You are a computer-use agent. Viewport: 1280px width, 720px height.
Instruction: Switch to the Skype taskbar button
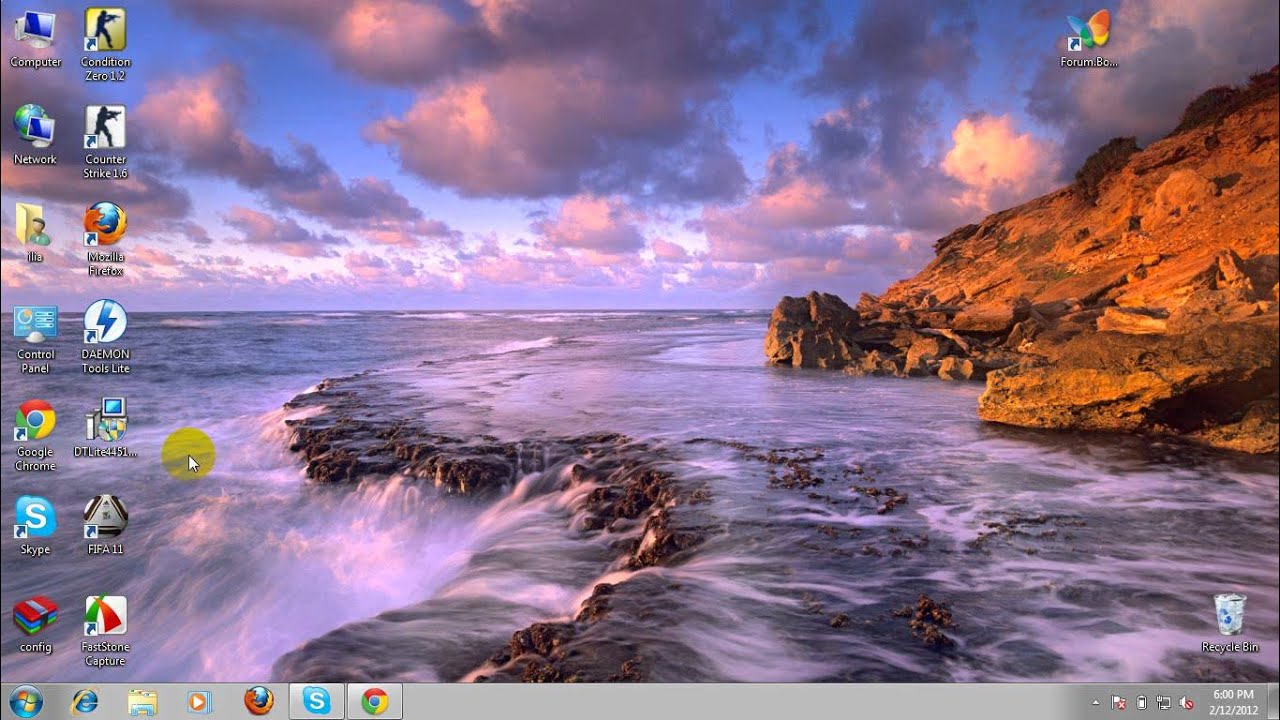pos(317,702)
